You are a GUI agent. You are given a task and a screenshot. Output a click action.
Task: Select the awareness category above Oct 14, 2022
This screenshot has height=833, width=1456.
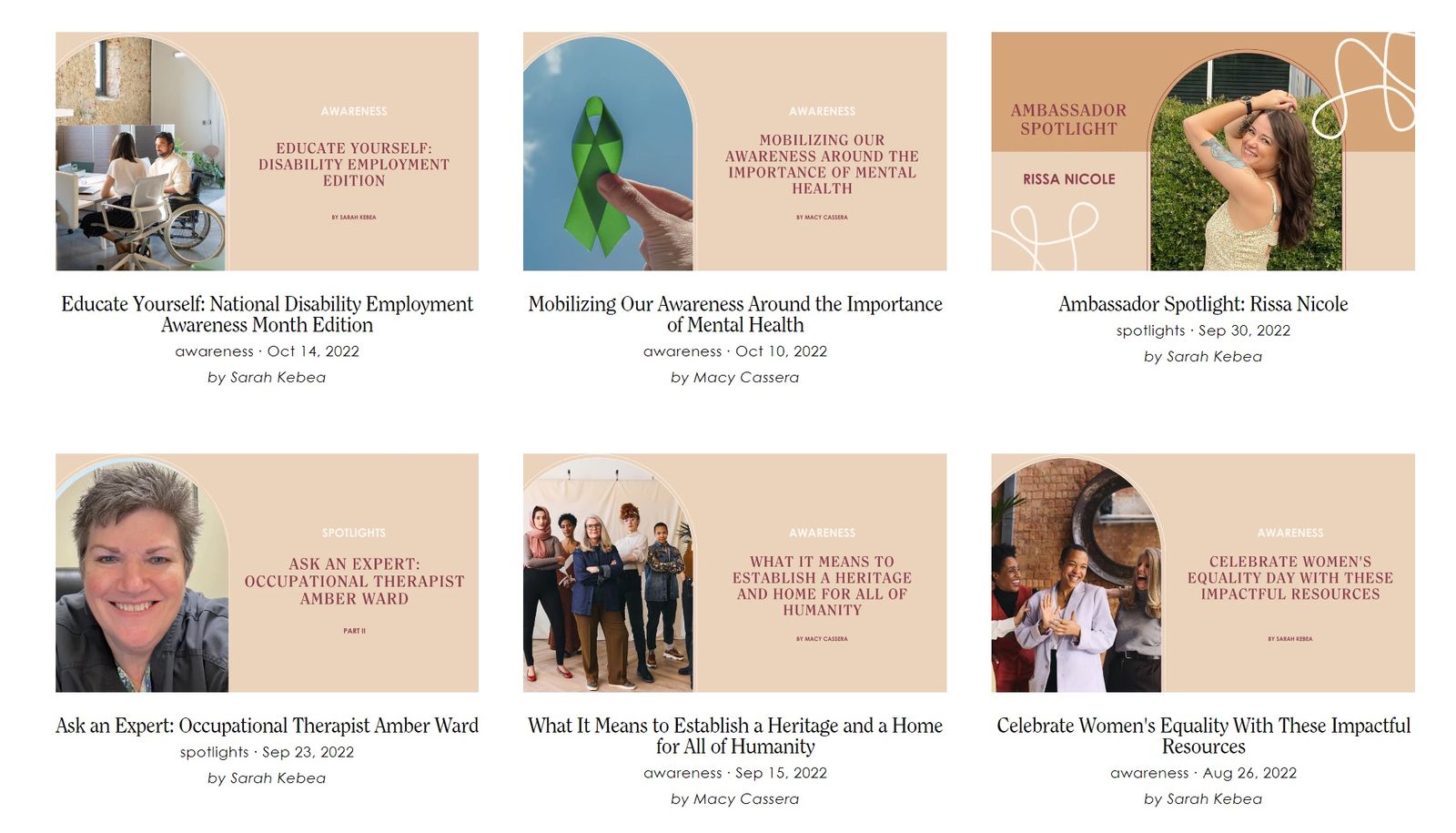click(x=214, y=351)
